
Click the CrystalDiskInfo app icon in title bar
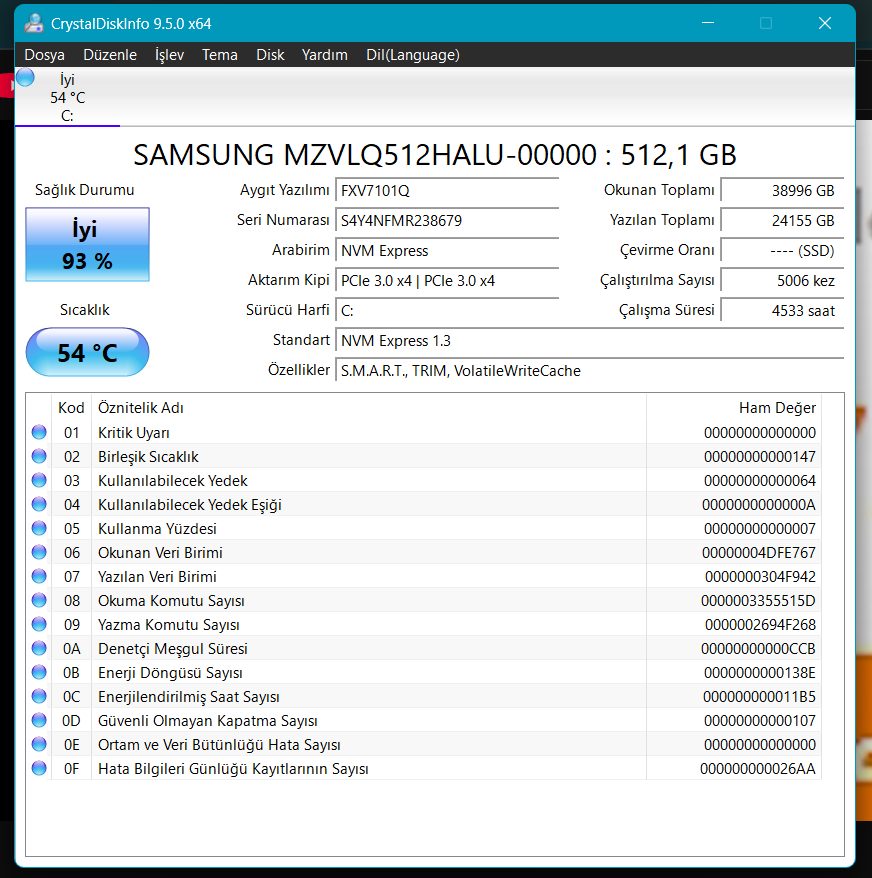[34, 23]
